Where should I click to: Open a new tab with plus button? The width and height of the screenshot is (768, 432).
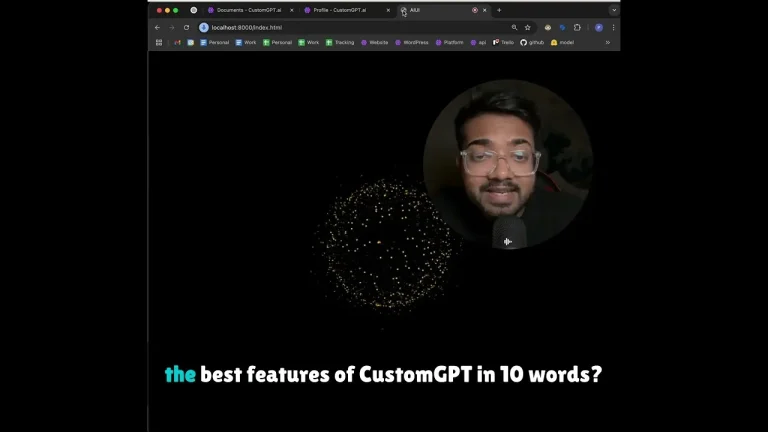[499, 10]
